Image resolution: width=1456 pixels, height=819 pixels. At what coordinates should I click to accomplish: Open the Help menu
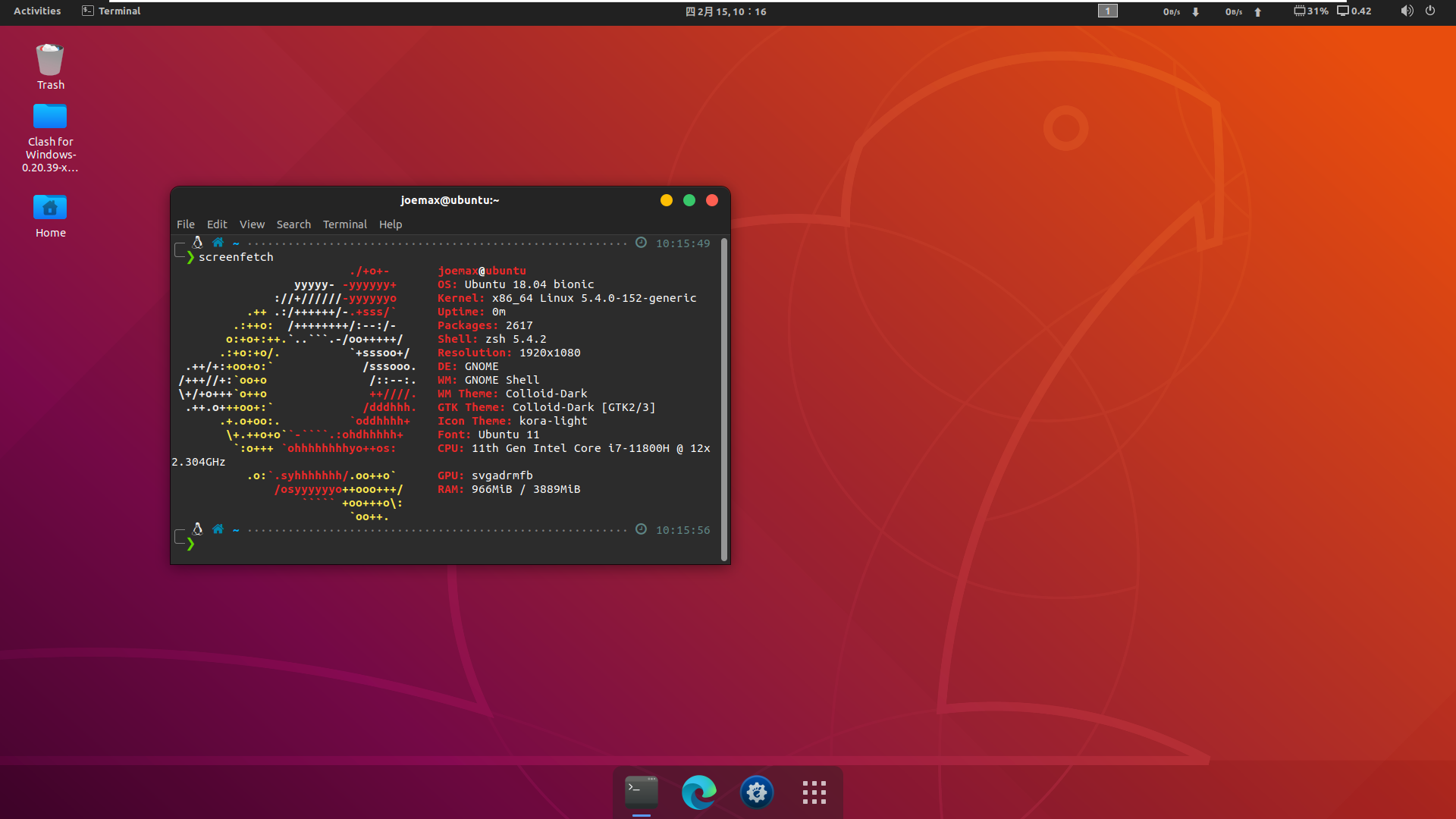391,224
